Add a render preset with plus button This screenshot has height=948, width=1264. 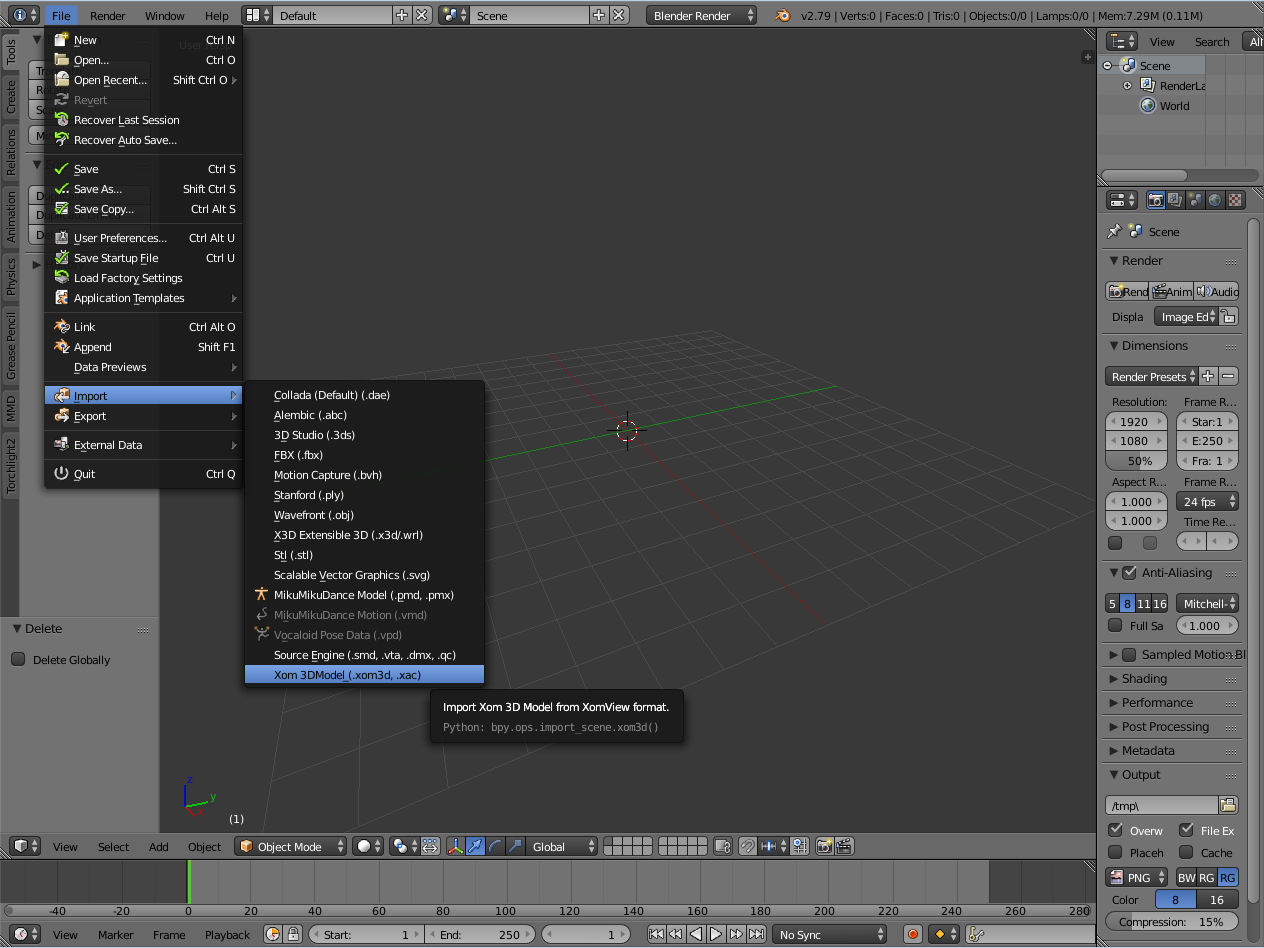click(x=1208, y=377)
